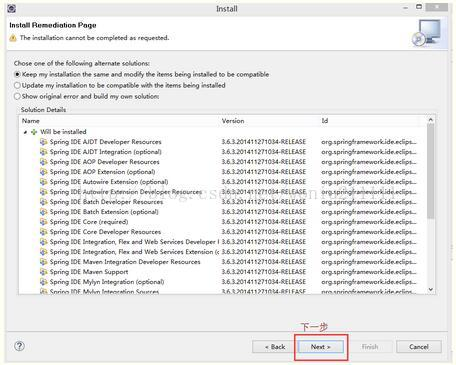Click icon of Spring IDE Core (required)
The height and width of the screenshot is (365, 456).
pos(43,222)
